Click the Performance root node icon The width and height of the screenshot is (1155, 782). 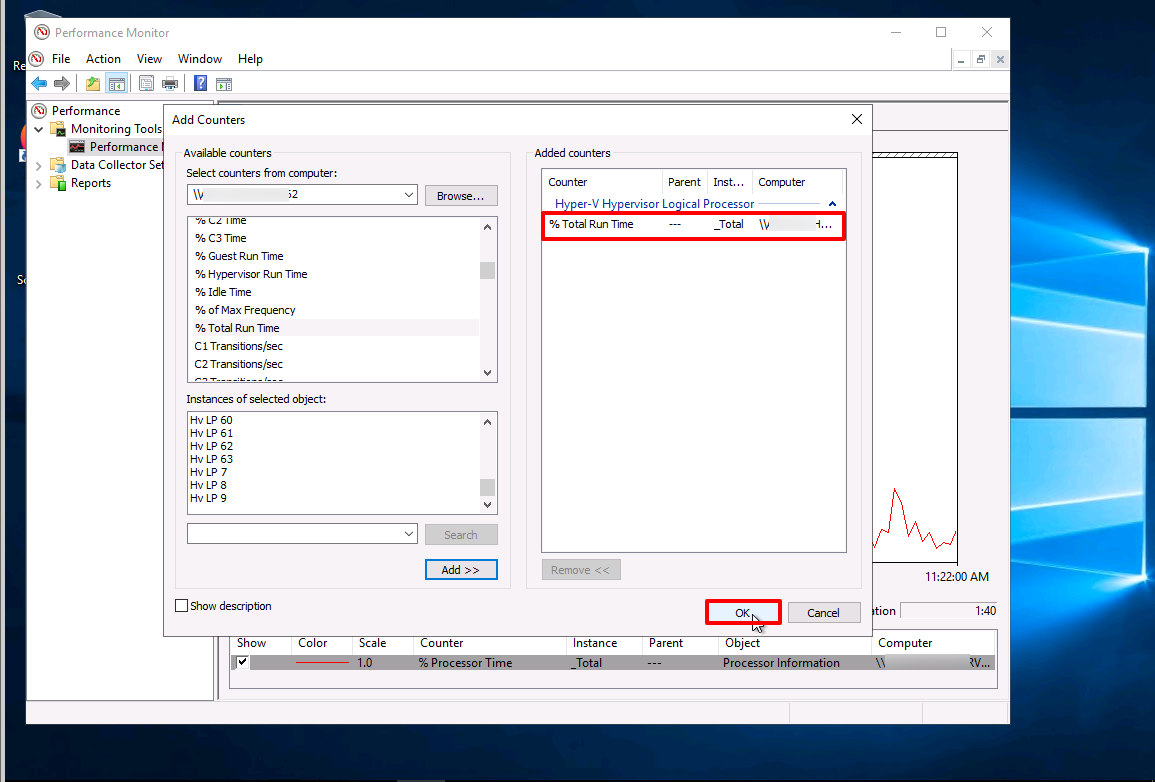pos(40,110)
